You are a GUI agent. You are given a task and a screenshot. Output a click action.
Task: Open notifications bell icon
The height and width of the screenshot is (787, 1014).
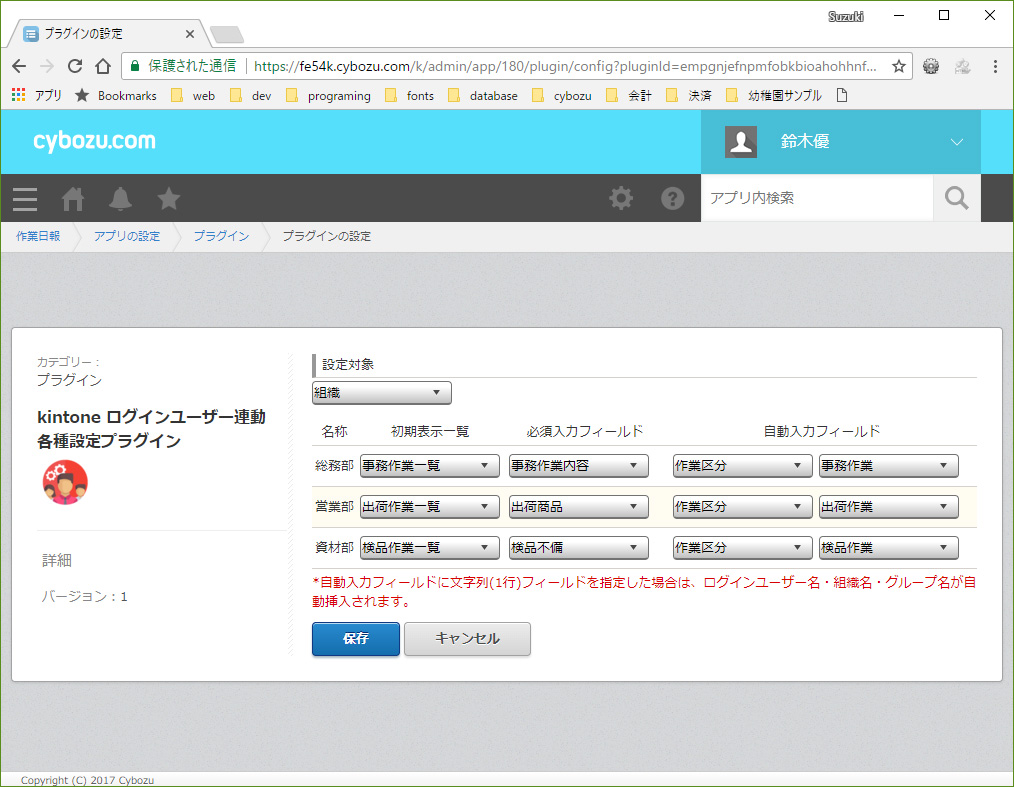(x=120, y=199)
